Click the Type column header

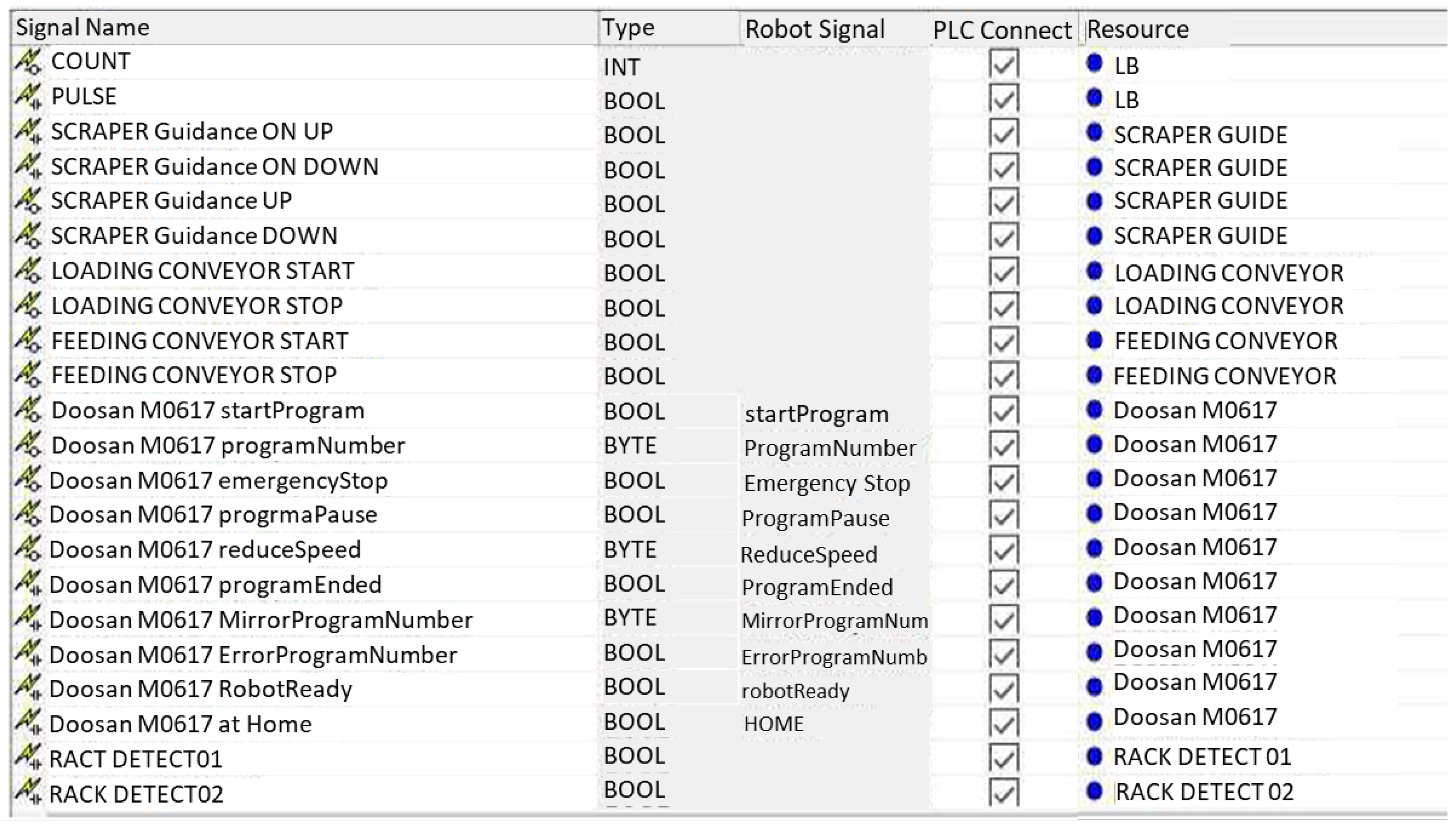(628, 28)
